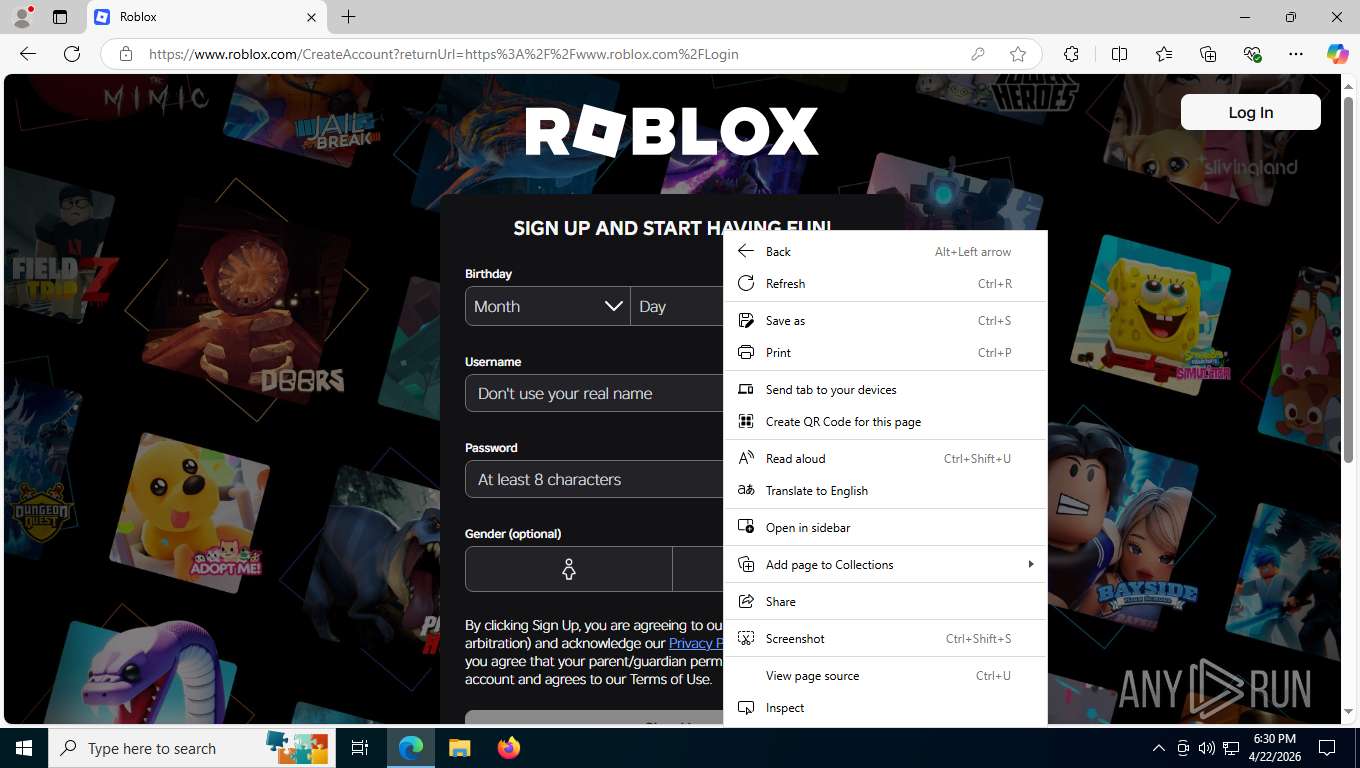Screen dimensions: 1360x768
Task: Choose Save as in context menu
Action: pyautogui.click(x=885, y=320)
